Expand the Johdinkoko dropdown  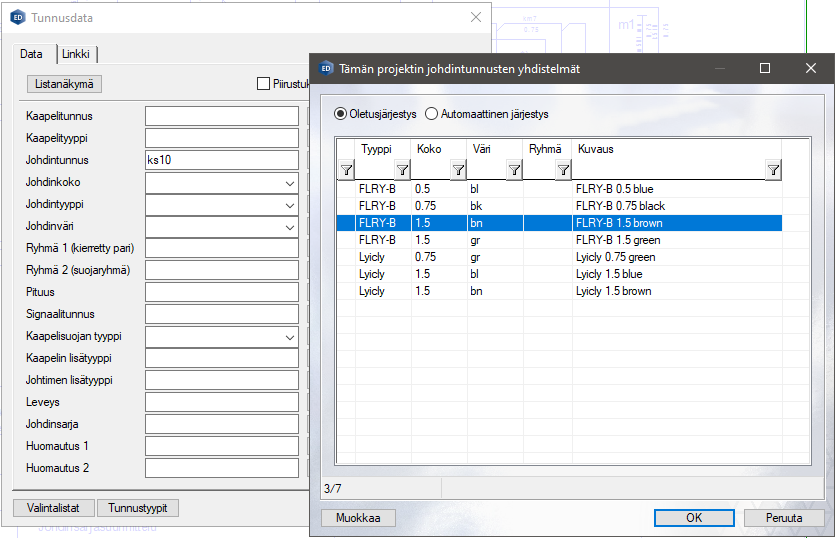(x=289, y=183)
